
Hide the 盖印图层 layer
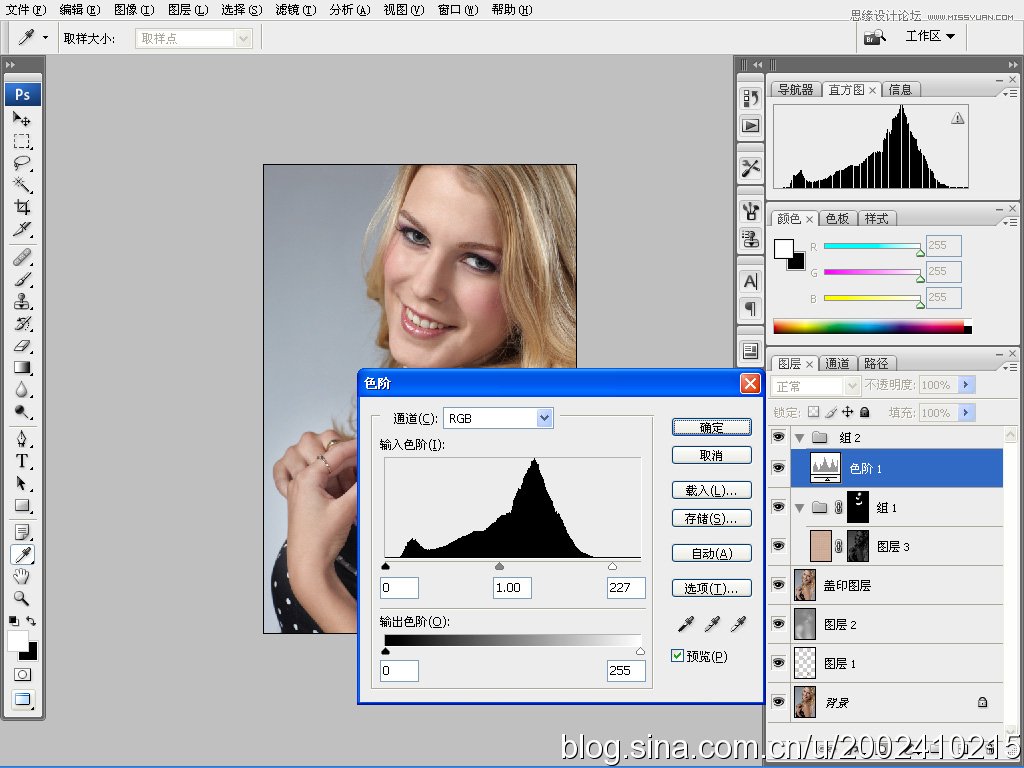(778, 584)
